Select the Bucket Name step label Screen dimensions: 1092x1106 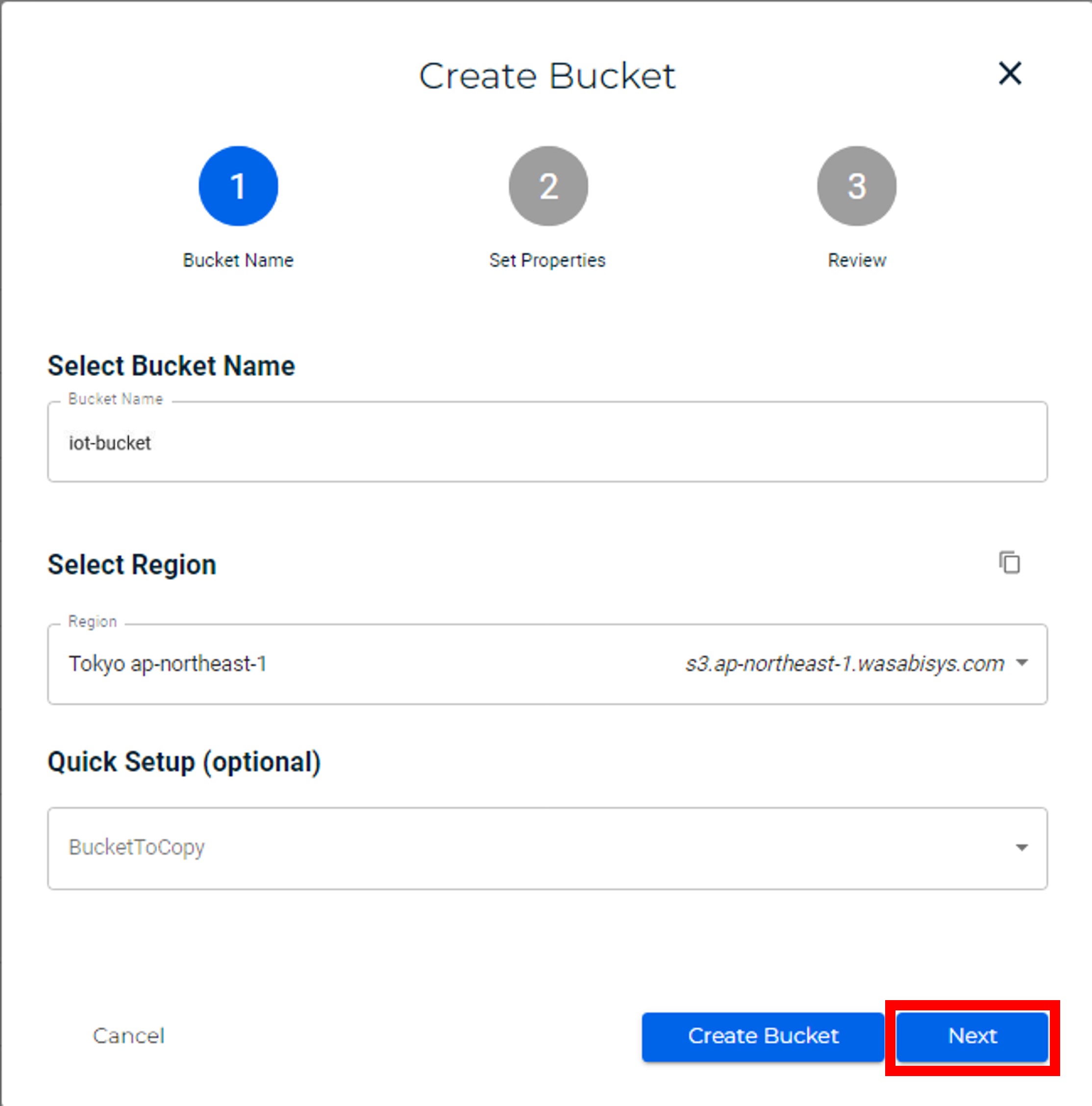(x=238, y=260)
